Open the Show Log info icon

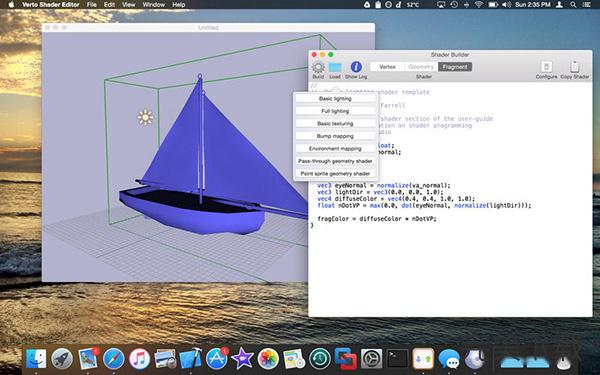pos(356,67)
